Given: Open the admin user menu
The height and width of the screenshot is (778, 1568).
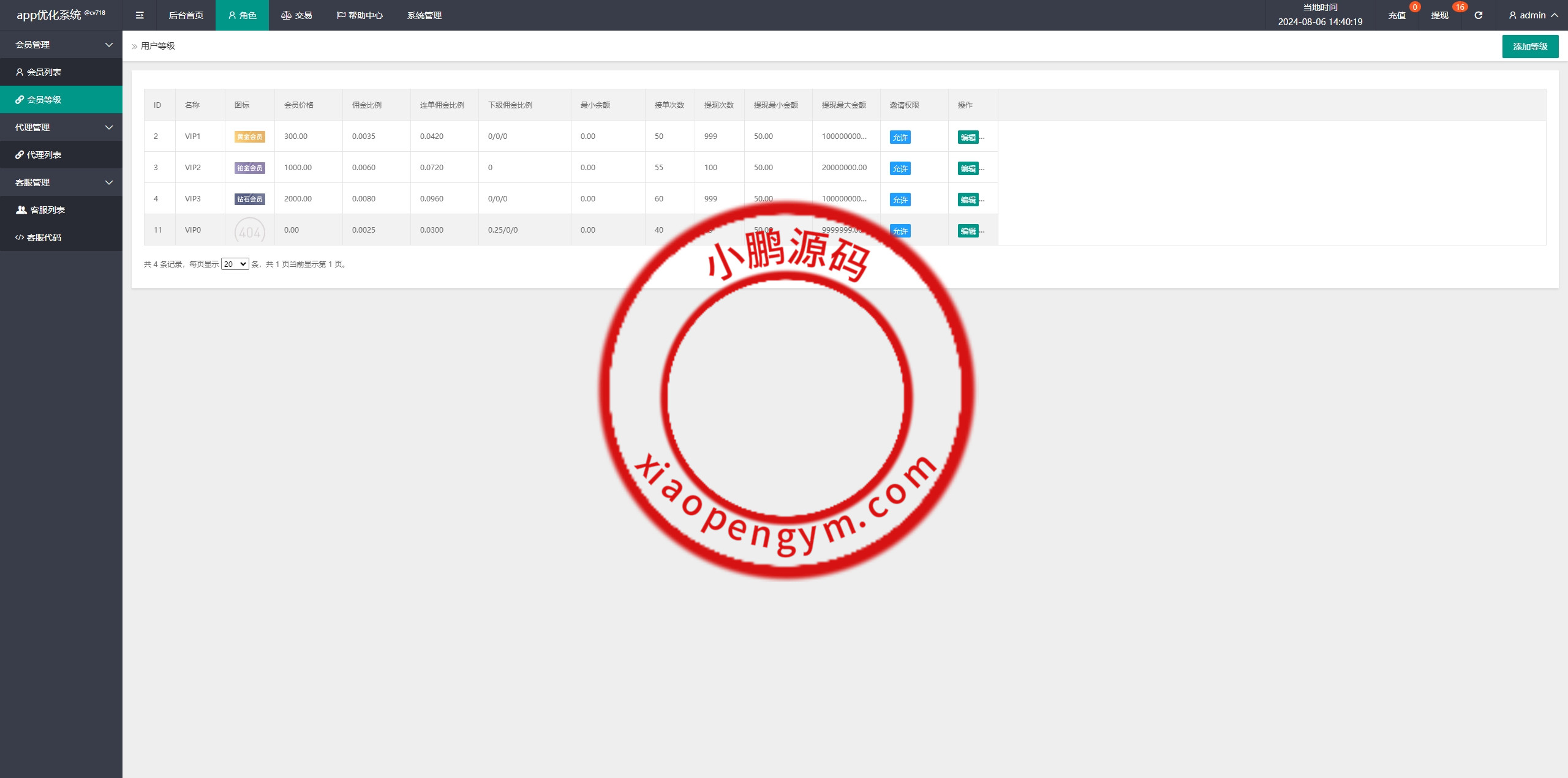Looking at the screenshot, I should point(1533,15).
